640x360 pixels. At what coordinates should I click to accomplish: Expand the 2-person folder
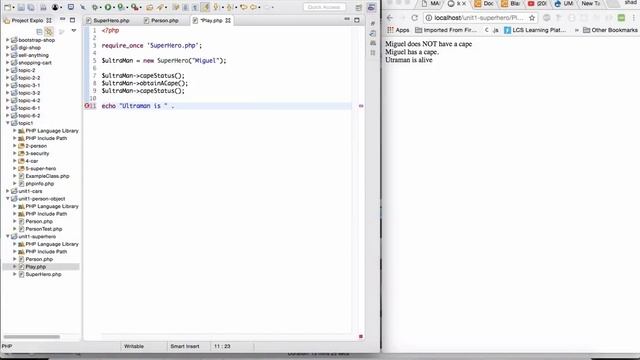click(15, 146)
